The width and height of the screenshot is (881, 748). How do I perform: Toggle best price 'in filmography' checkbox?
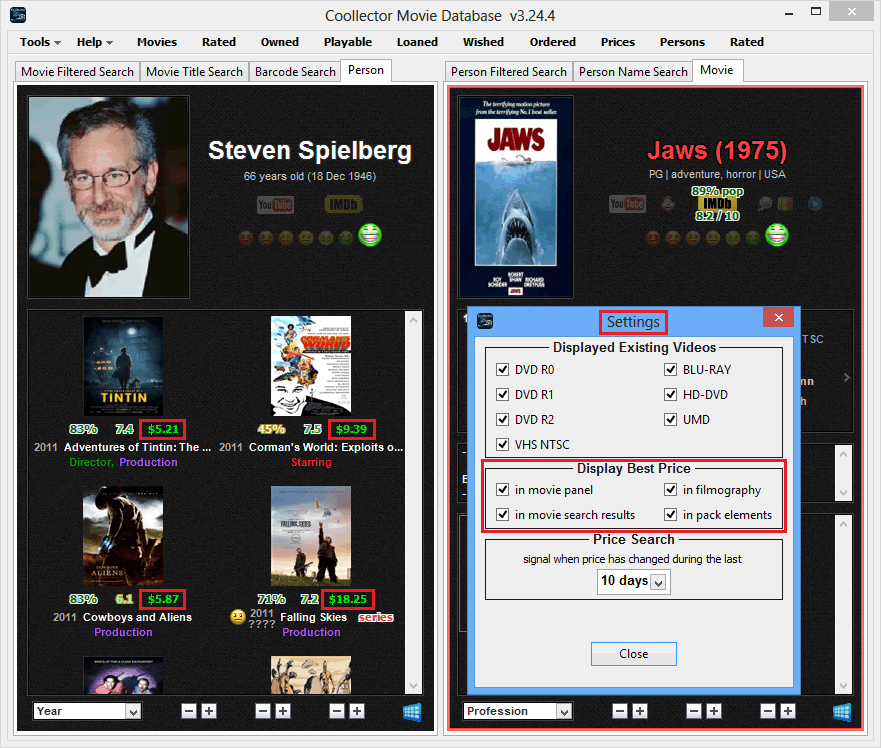670,490
